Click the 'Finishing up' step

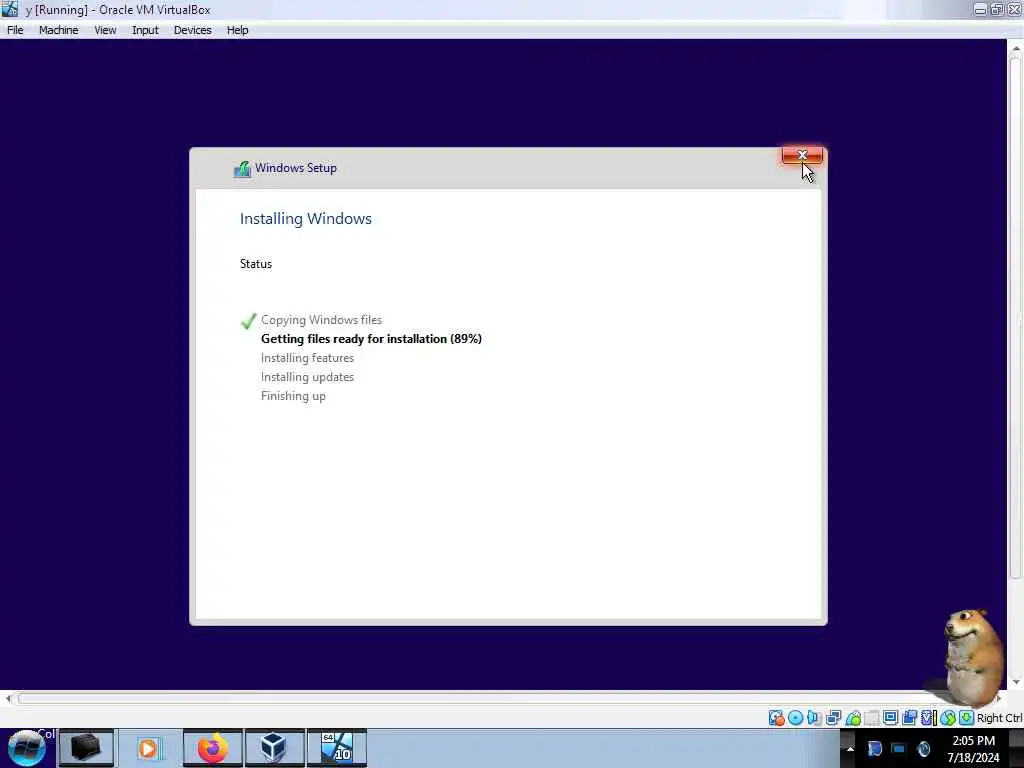(293, 396)
